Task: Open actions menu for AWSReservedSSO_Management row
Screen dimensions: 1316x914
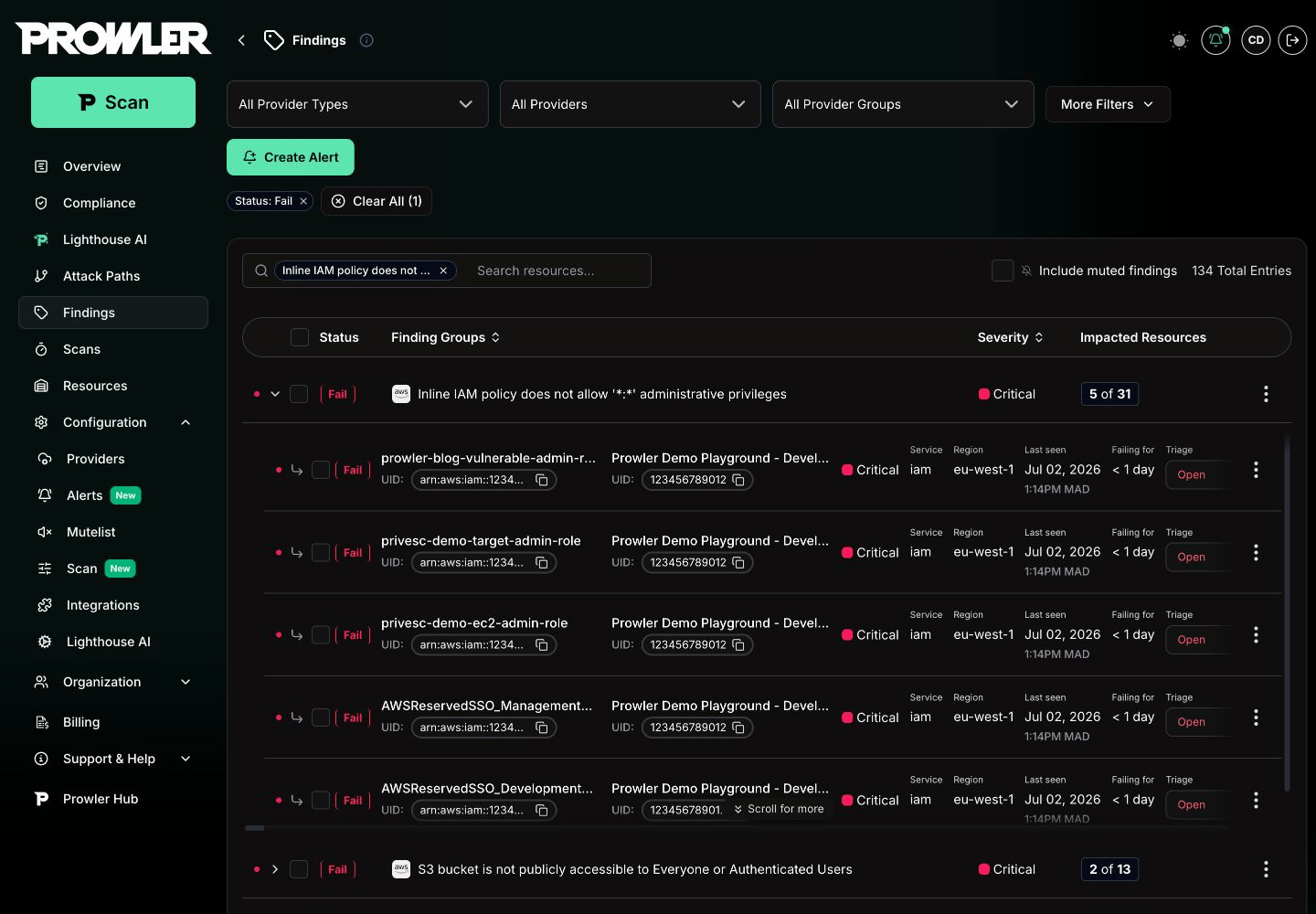Action: coord(1256,717)
